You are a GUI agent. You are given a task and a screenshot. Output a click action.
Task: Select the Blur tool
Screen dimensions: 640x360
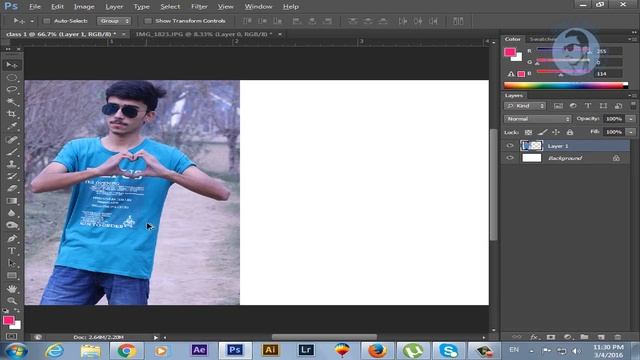click(x=11, y=213)
